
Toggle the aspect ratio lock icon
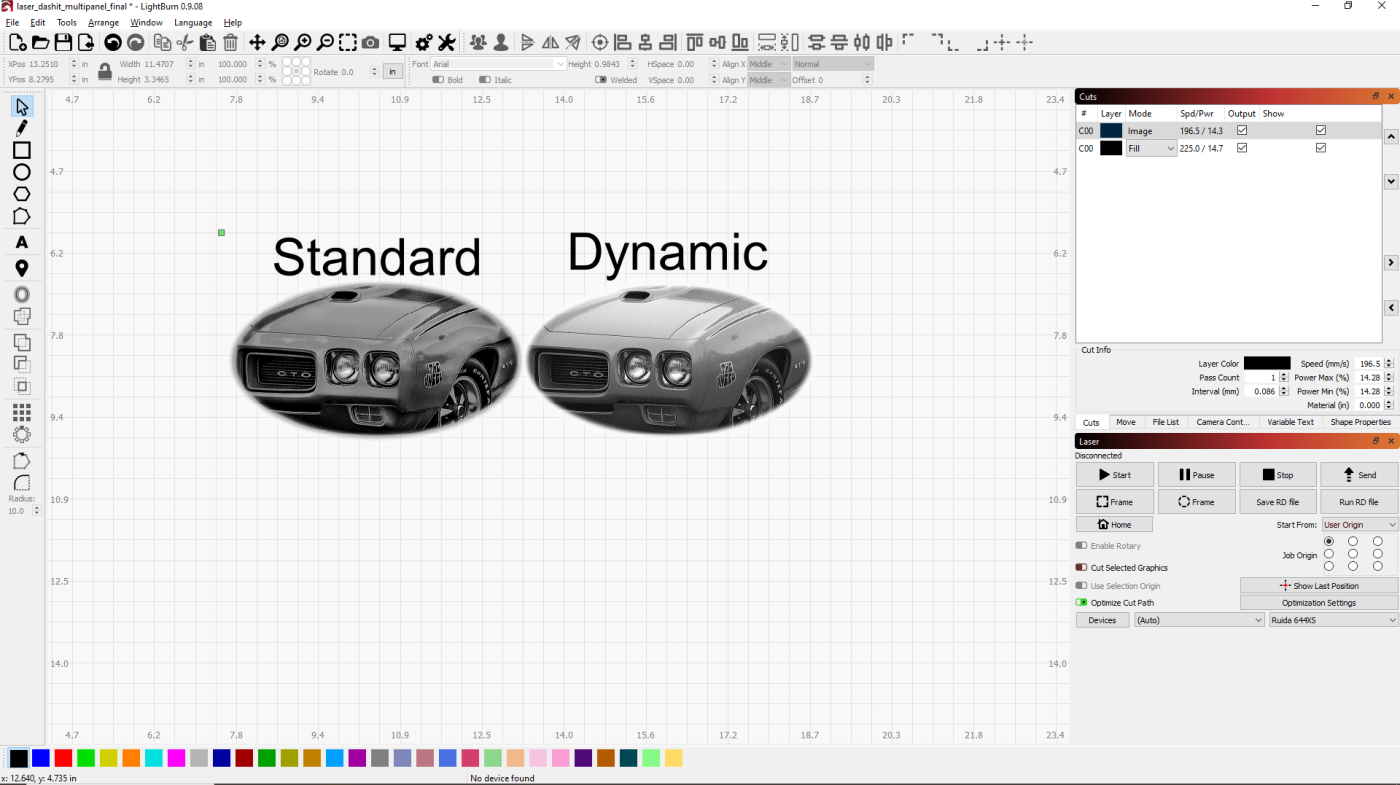[105, 71]
